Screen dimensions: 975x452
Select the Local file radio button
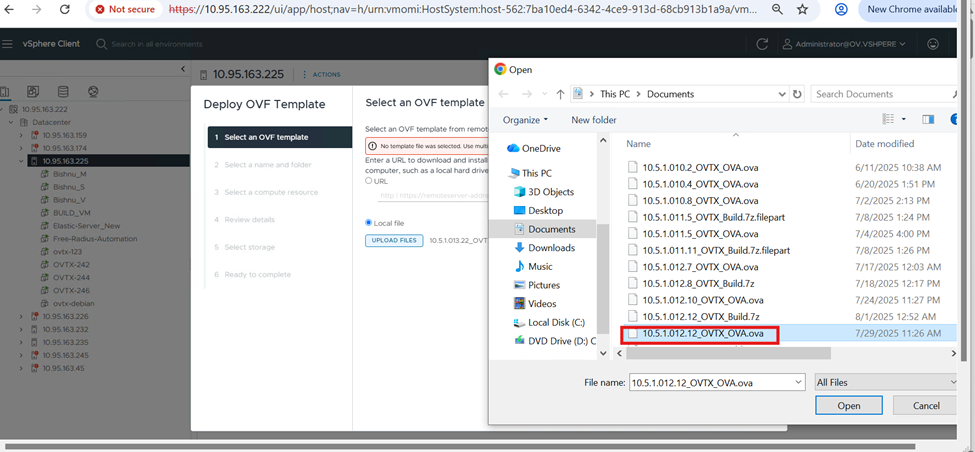tap(370, 222)
